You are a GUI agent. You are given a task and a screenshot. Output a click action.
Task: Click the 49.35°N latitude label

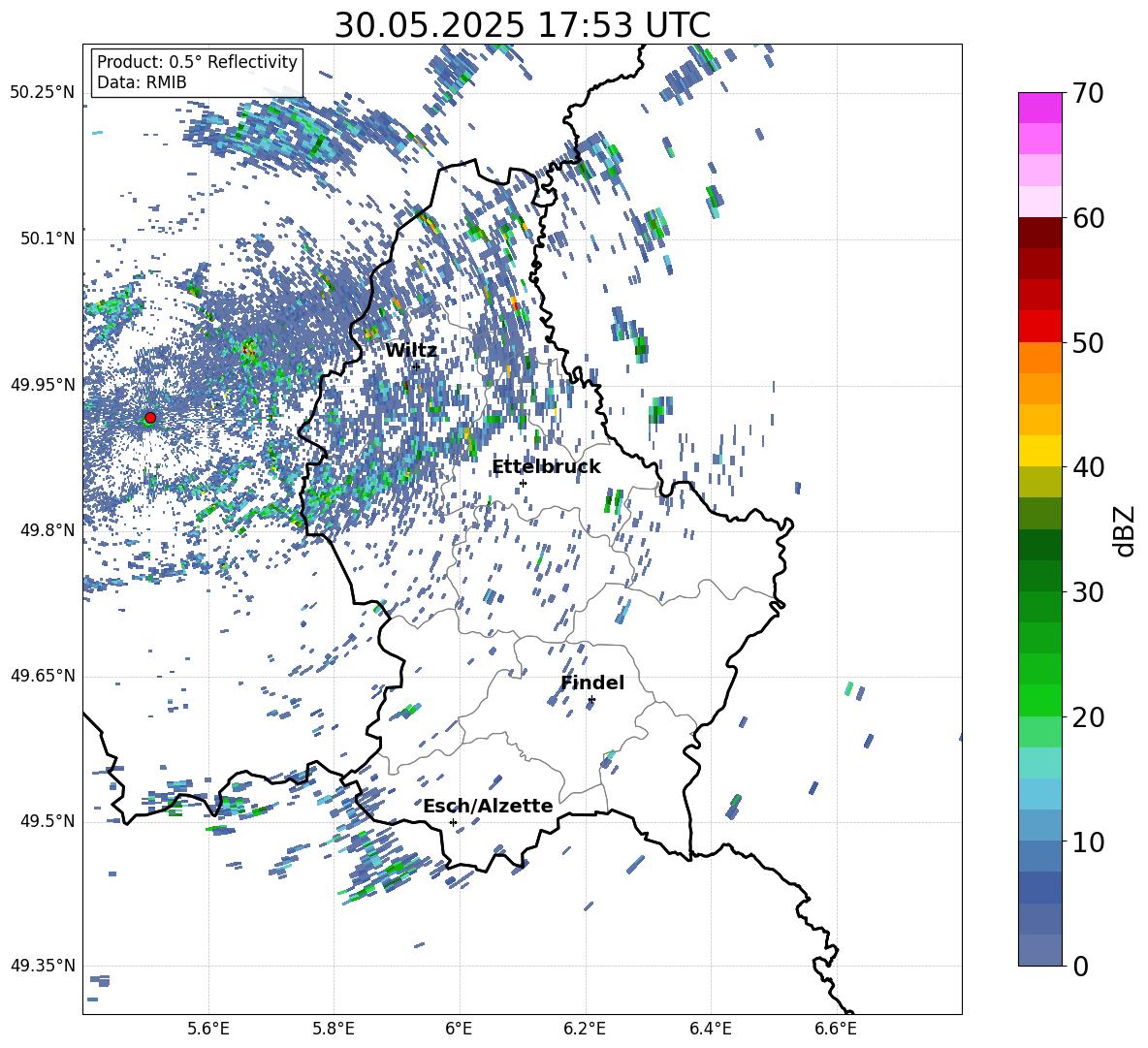coord(43,966)
